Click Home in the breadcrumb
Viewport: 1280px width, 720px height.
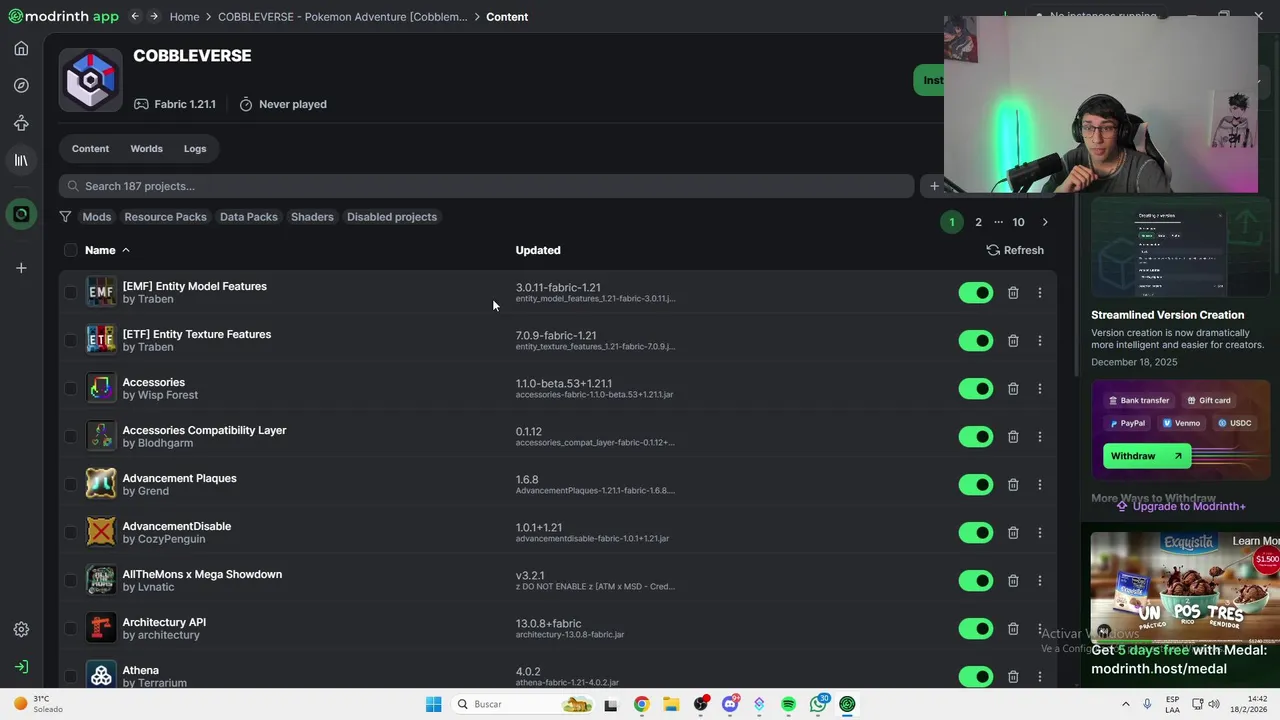[x=184, y=16]
